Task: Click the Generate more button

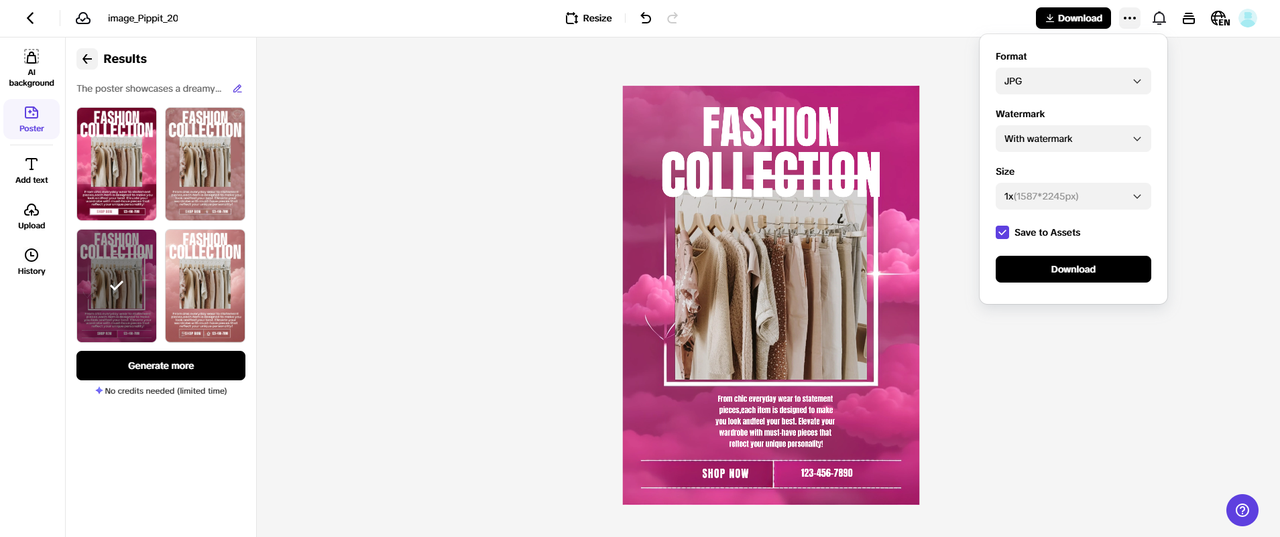Action: pyautogui.click(x=161, y=366)
